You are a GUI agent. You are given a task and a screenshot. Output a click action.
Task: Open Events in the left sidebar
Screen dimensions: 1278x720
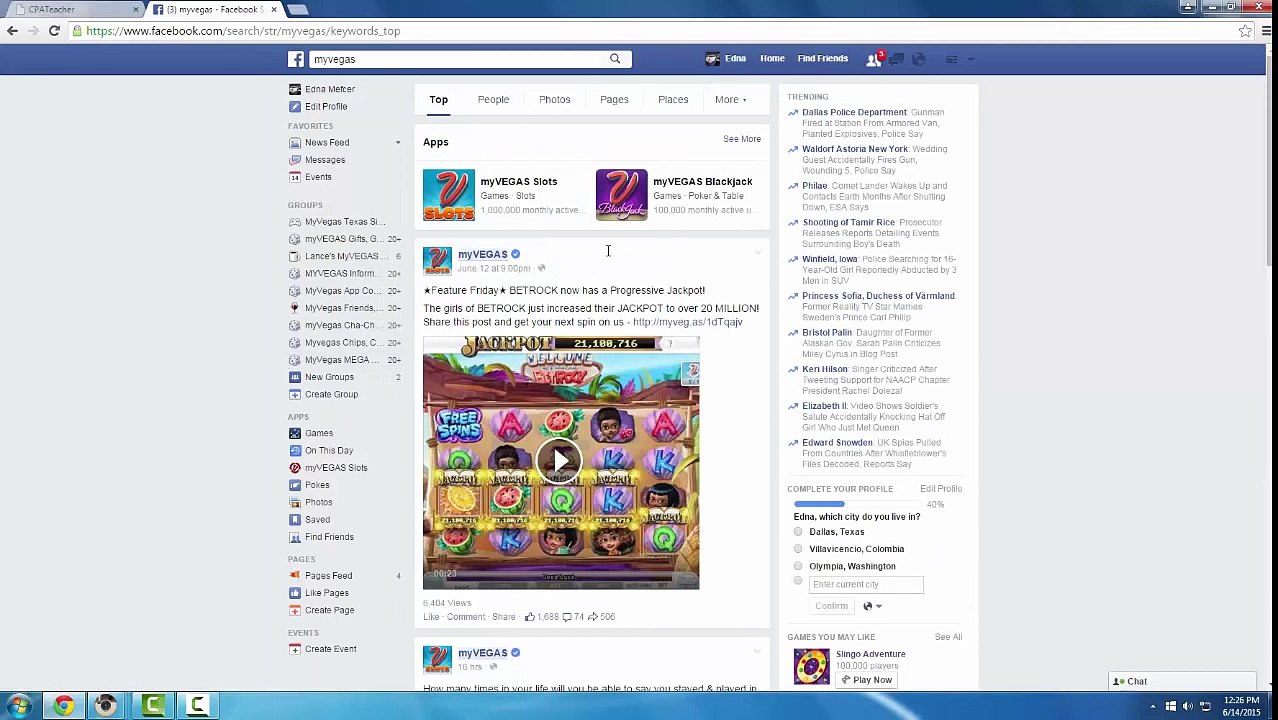(317, 177)
